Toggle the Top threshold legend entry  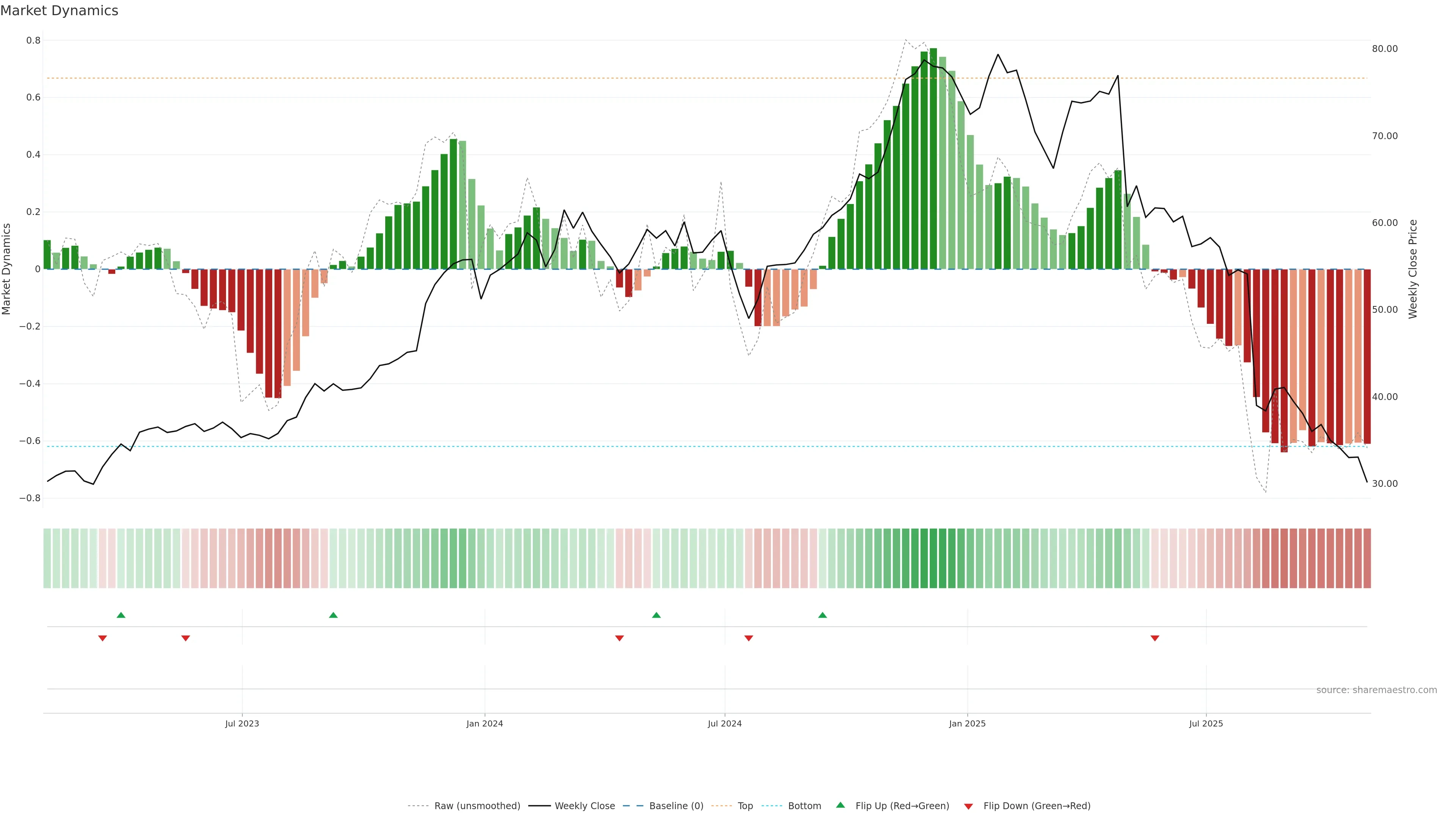745,806
